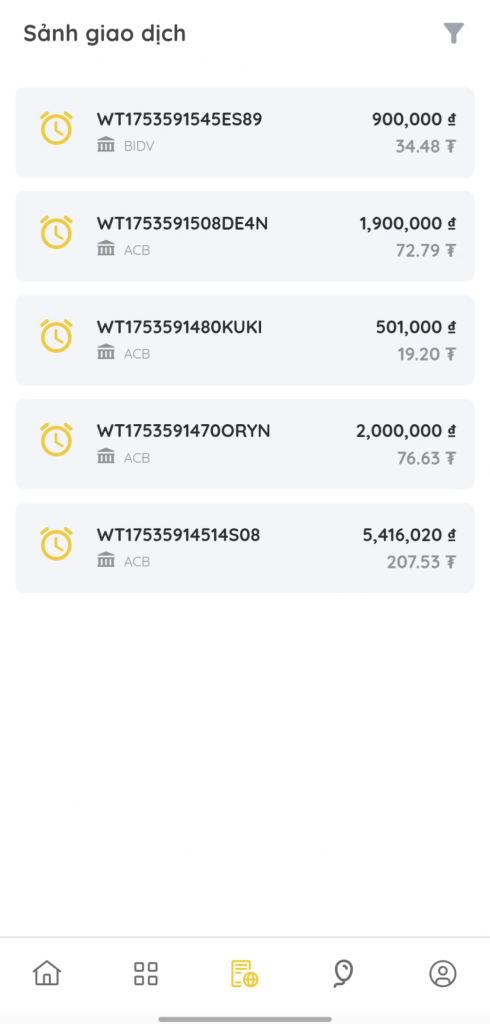Click the BIDV bank icon
Viewport: 490px width, 1024px height.
106,145
